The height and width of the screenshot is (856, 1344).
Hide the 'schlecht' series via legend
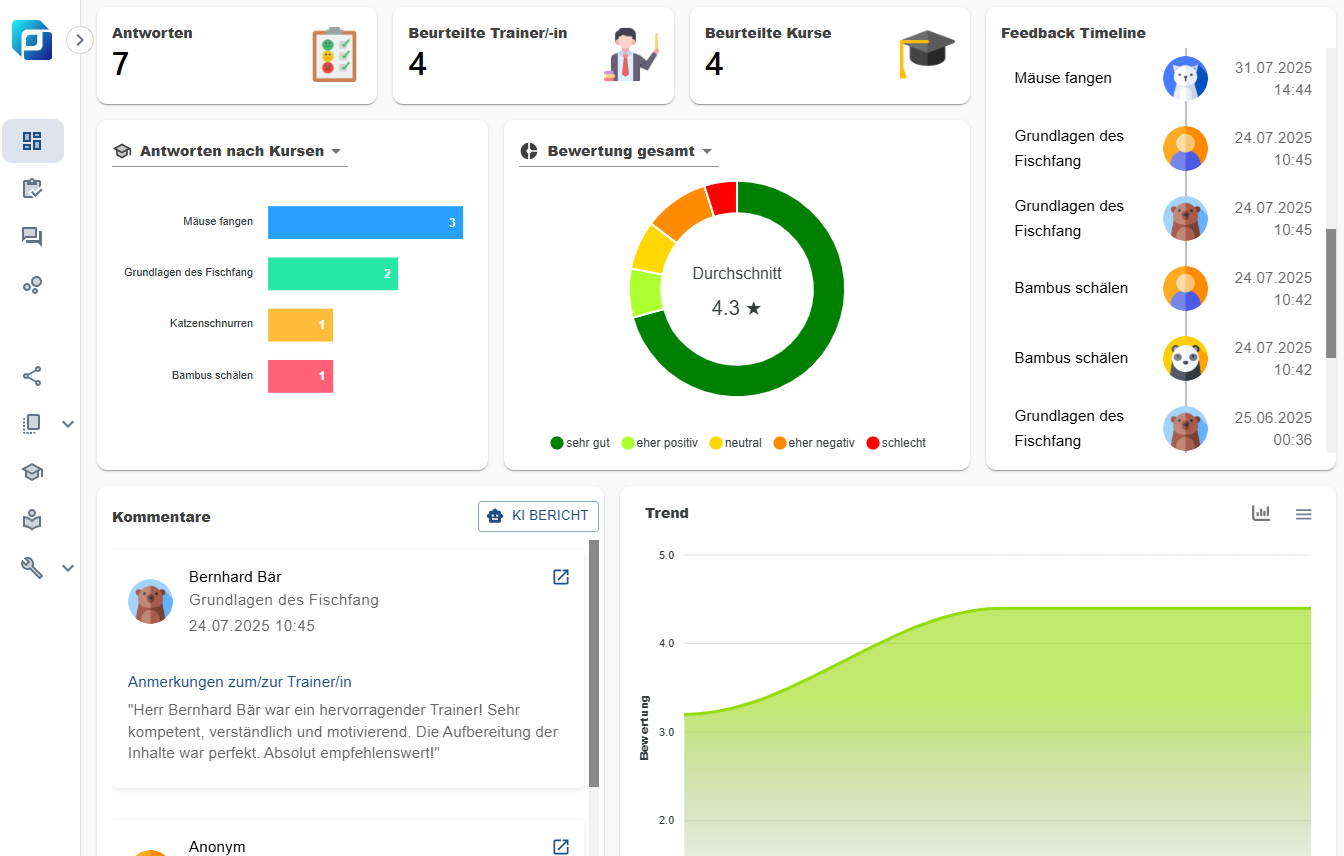coord(896,443)
